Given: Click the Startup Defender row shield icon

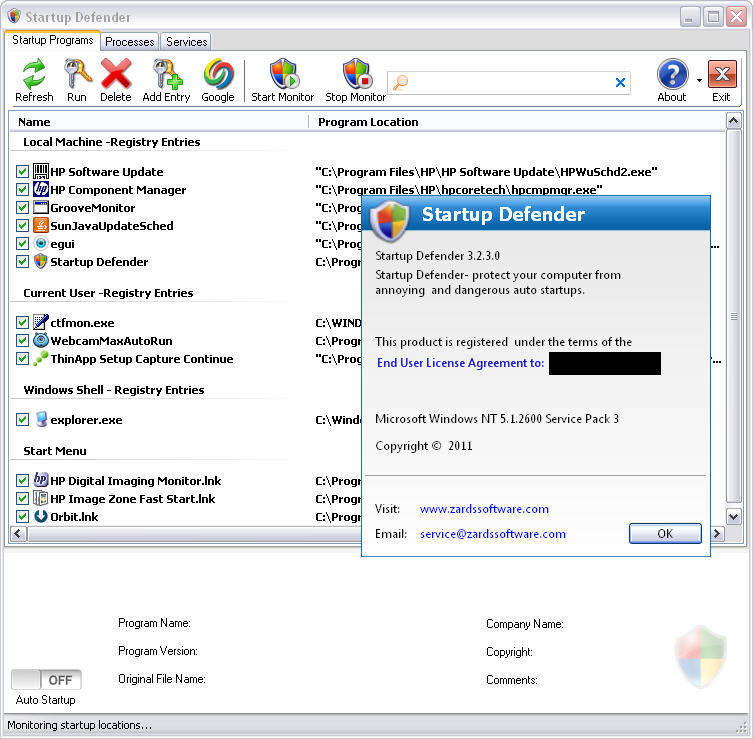Looking at the screenshot, I should pyautogui.click(x=41, y=261).
